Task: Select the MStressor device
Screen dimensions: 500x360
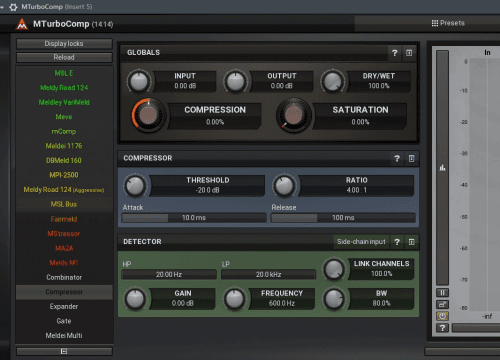Action: coord(64,234)
